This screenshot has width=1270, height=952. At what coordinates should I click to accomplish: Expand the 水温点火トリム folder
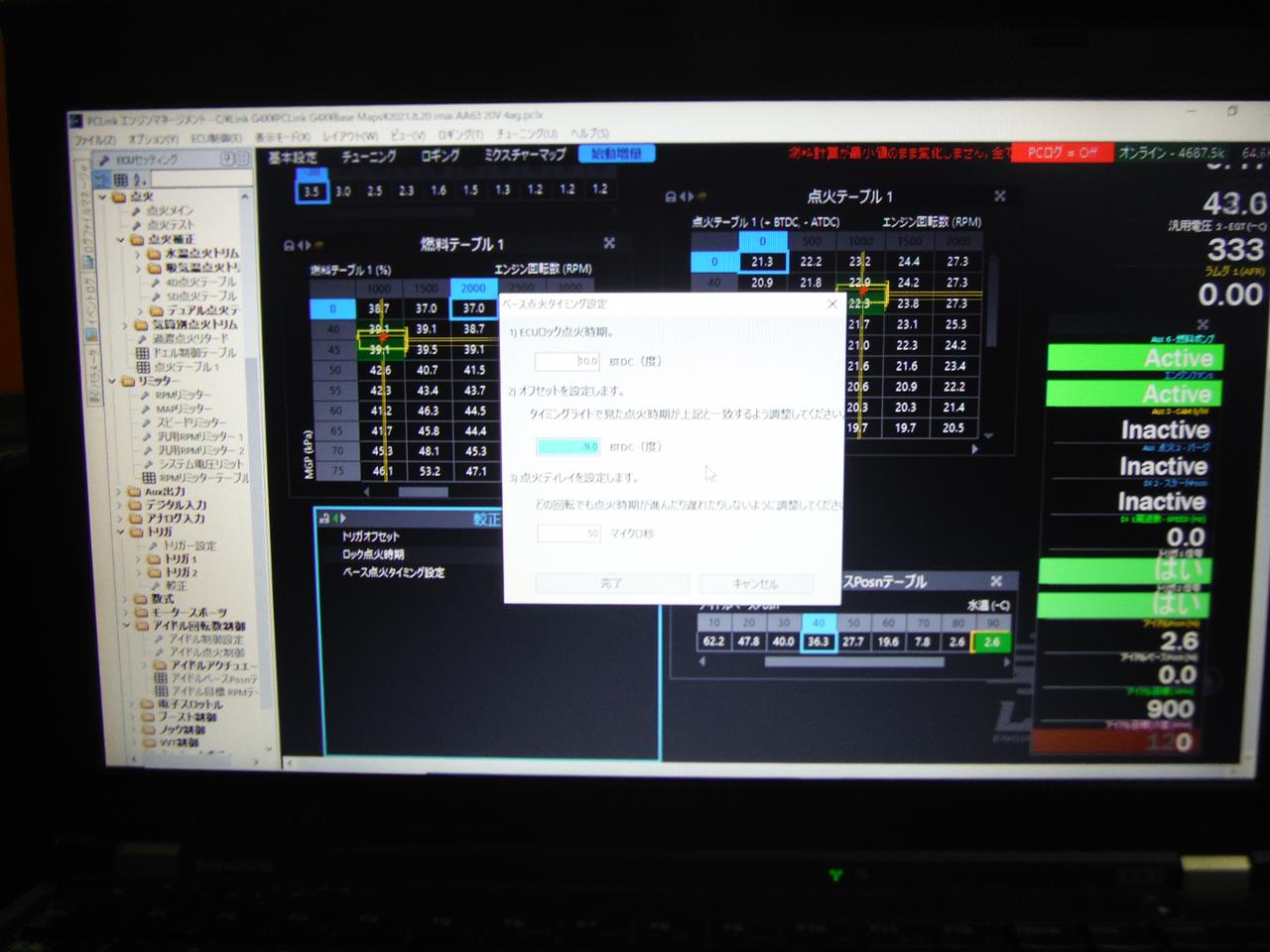(x=138, y=254)
